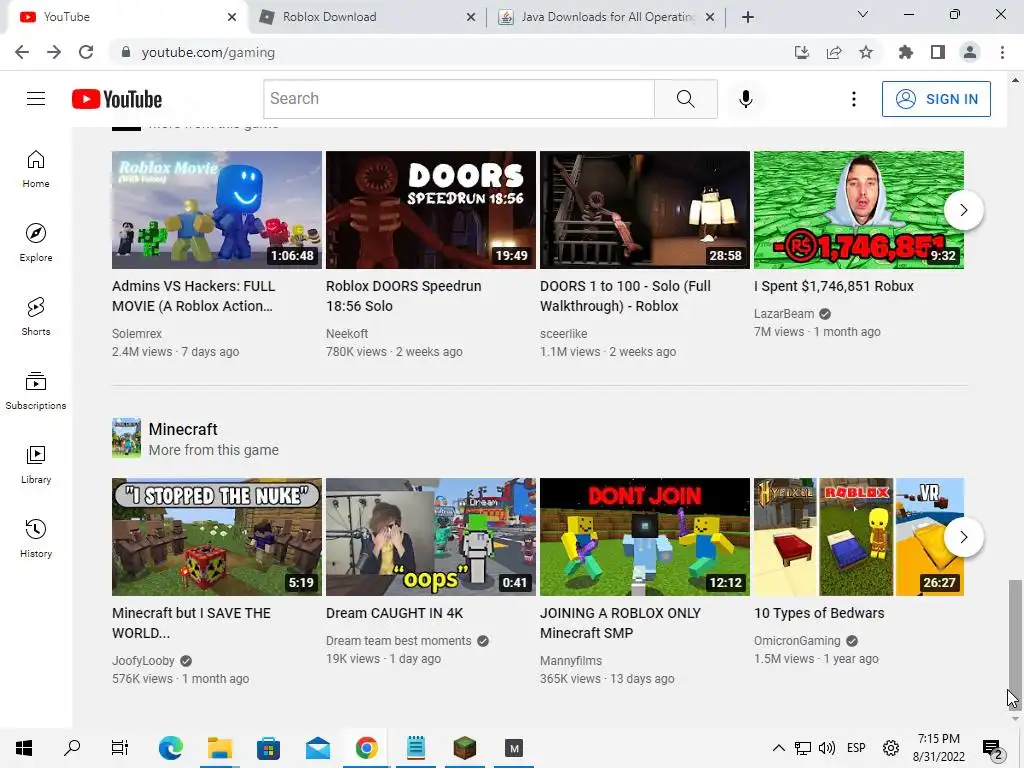Open Shorts in the sidebar
This screenshot has height=768, width=1024.
[x=36, y=316]
